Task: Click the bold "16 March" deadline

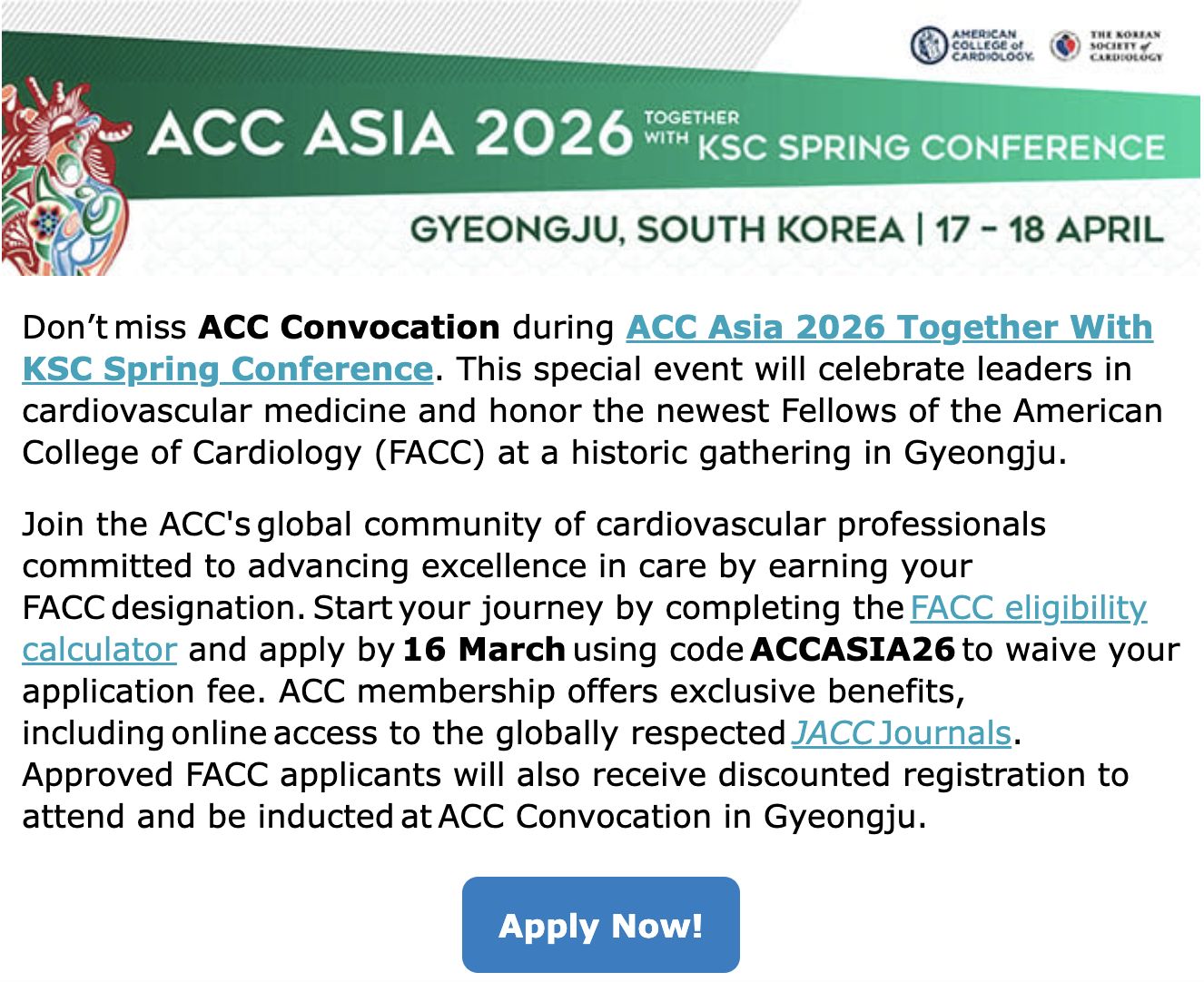Action: pos(484,650)
